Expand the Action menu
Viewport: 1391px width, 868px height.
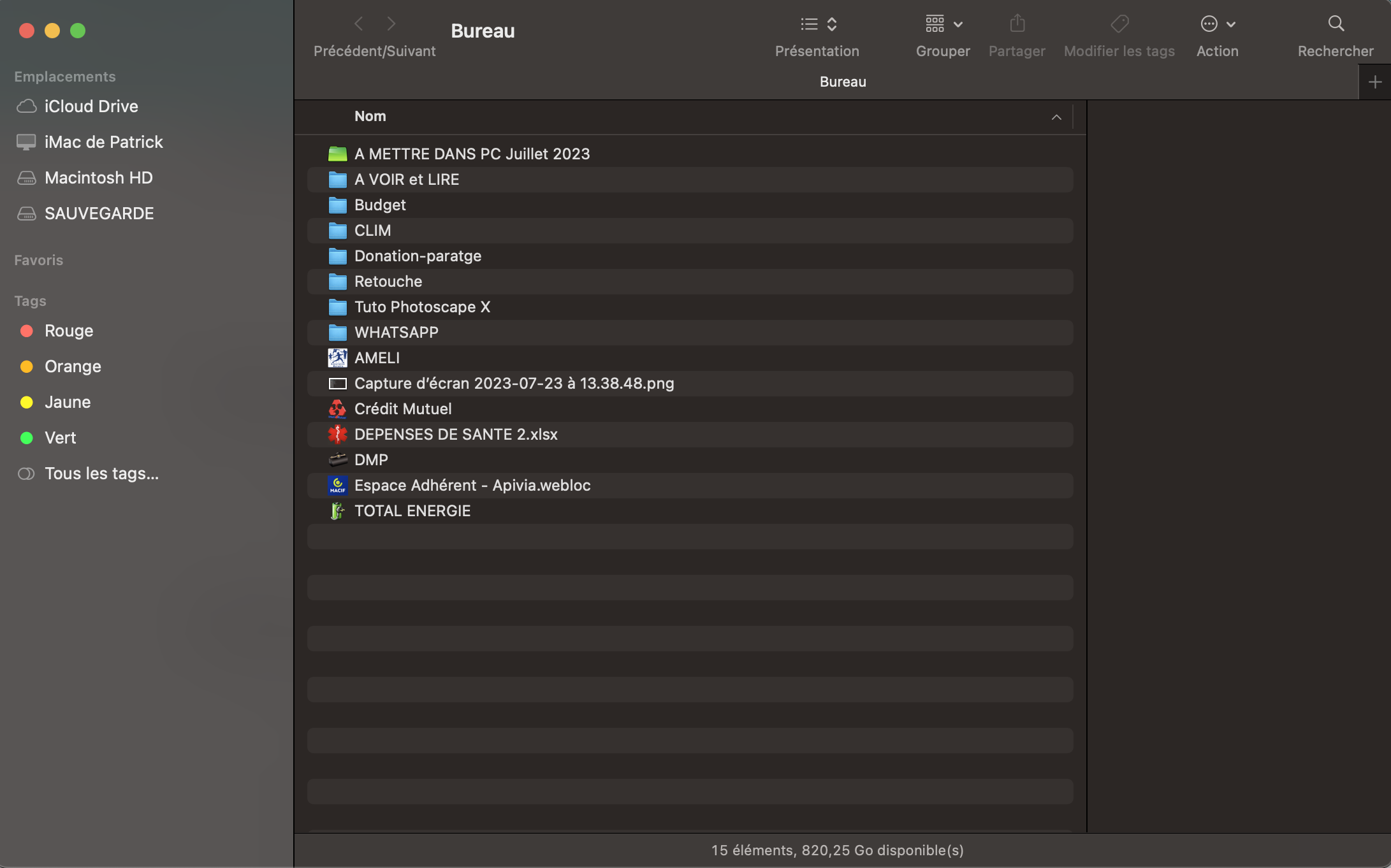pyautogui.click(x=1218, y=24)
